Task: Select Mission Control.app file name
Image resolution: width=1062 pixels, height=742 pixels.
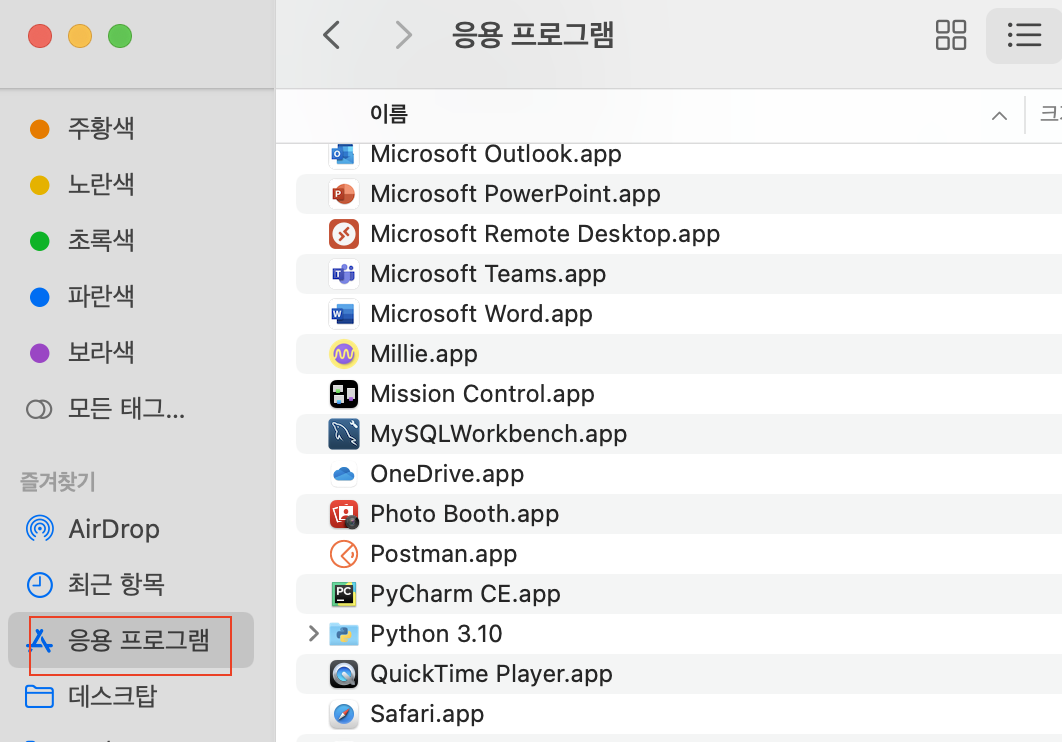Action: [x=482, y=394]
